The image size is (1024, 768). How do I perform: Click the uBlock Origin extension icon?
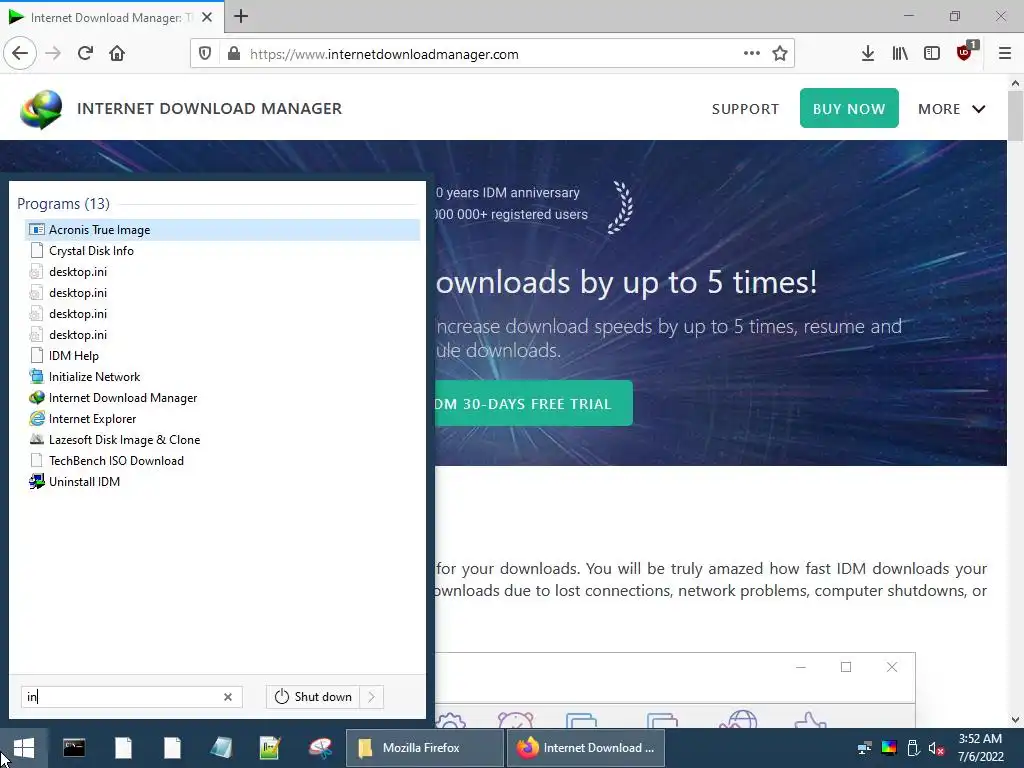coord(965,52)
